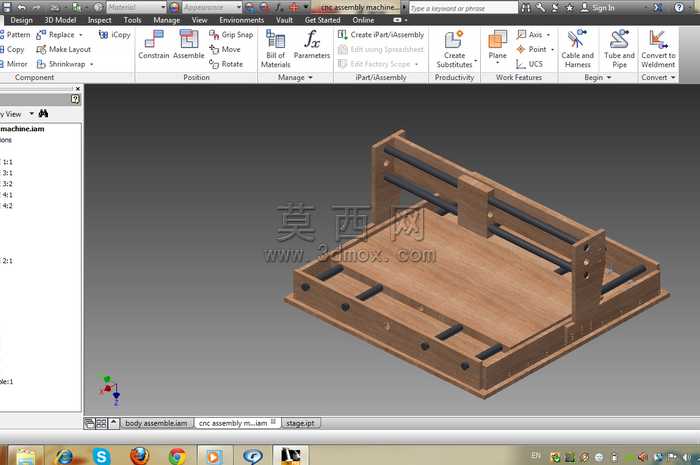
Task: Open the Plane tool dropdown arrow
Action: pyautogui.click(x=497, y=63)
